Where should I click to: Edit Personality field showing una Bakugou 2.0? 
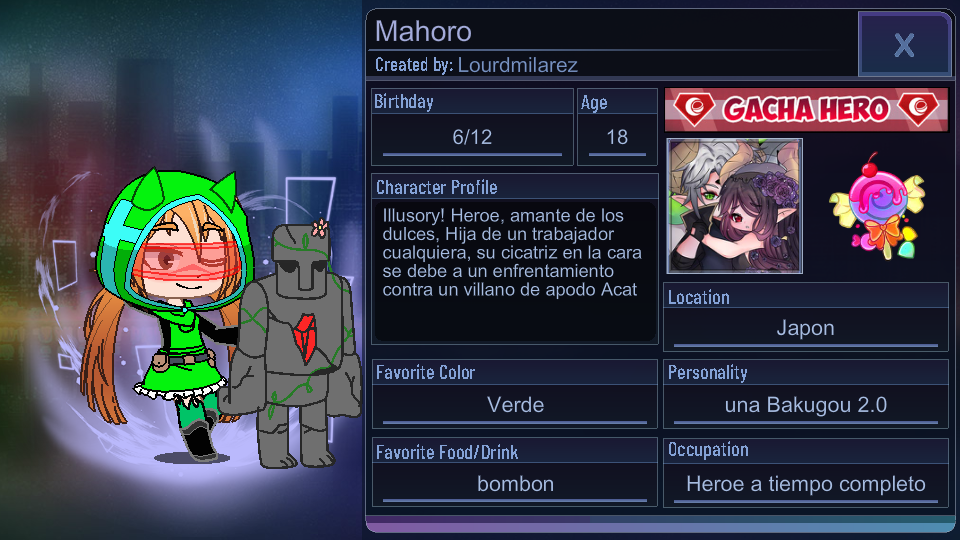click(x=806, y=405)
